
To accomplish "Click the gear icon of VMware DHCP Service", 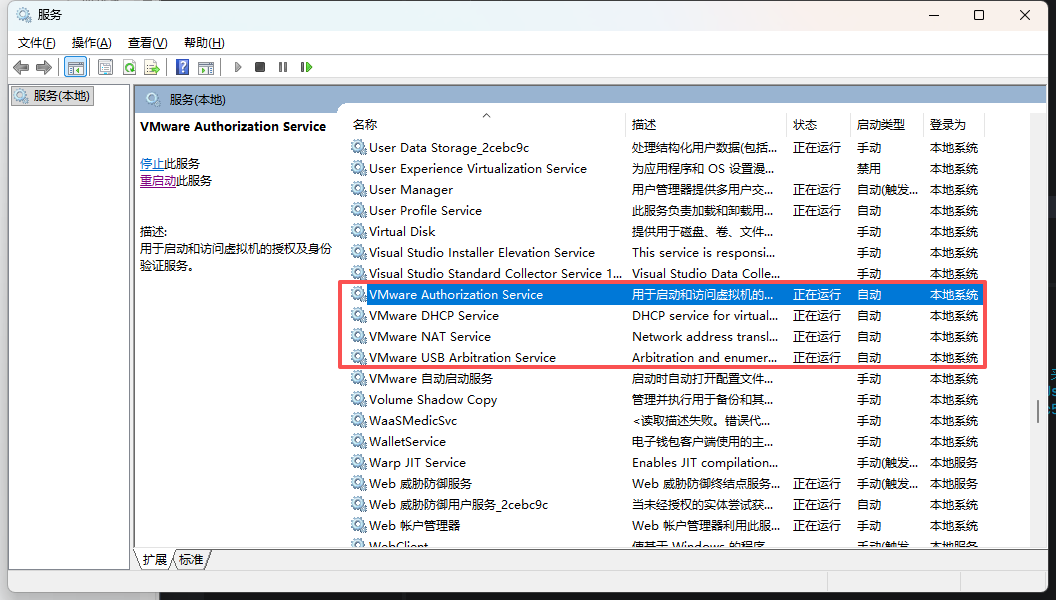I will click(x=359, y=315).
